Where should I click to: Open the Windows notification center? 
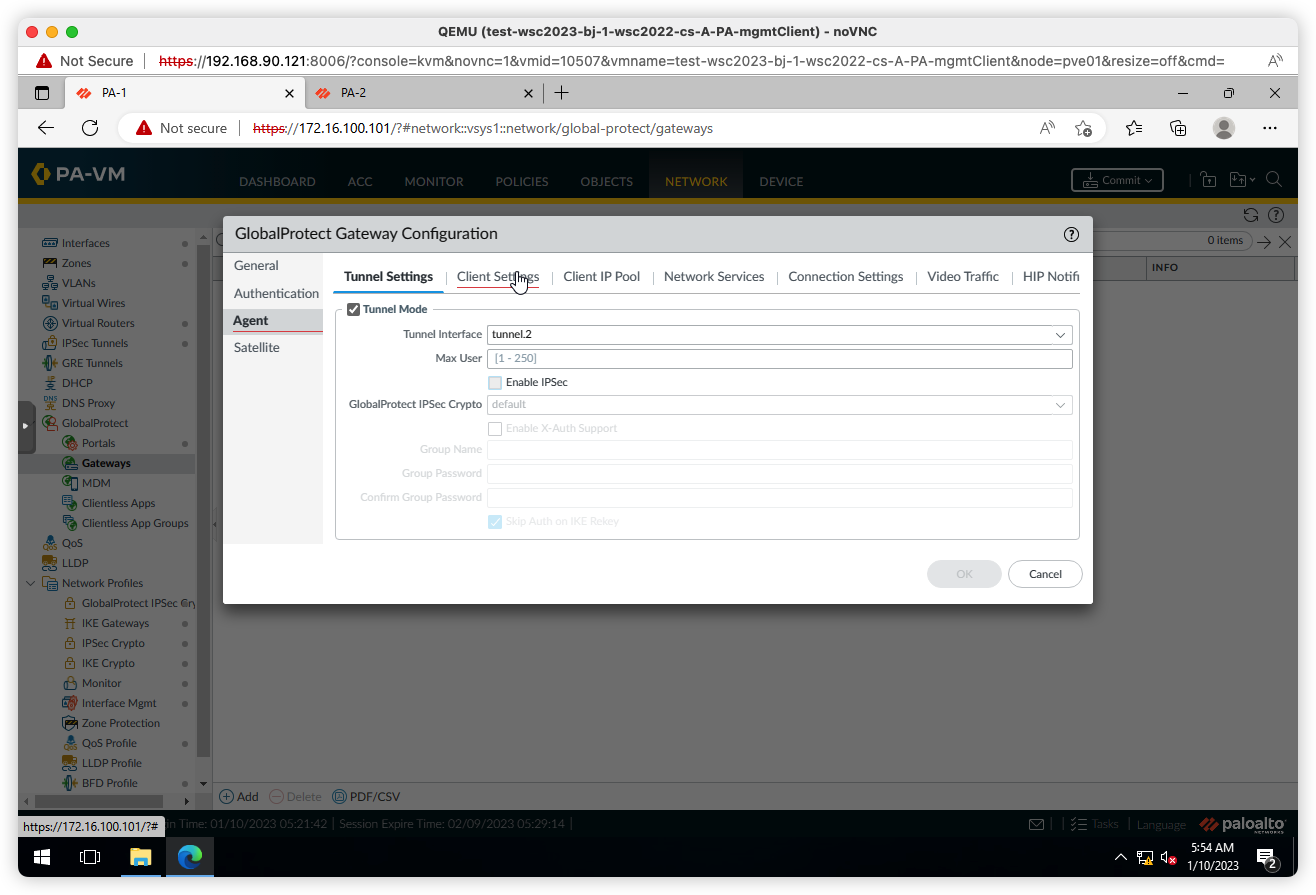pos(1268,858)
